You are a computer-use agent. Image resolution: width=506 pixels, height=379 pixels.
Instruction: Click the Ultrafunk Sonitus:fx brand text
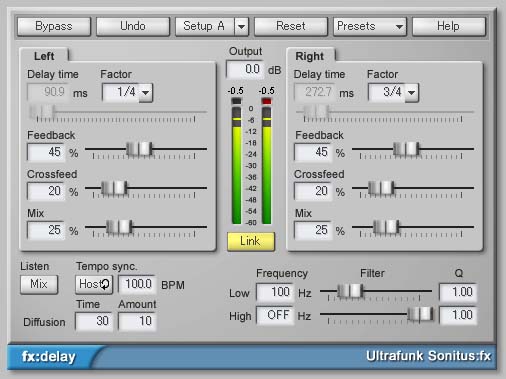[428, 356]
